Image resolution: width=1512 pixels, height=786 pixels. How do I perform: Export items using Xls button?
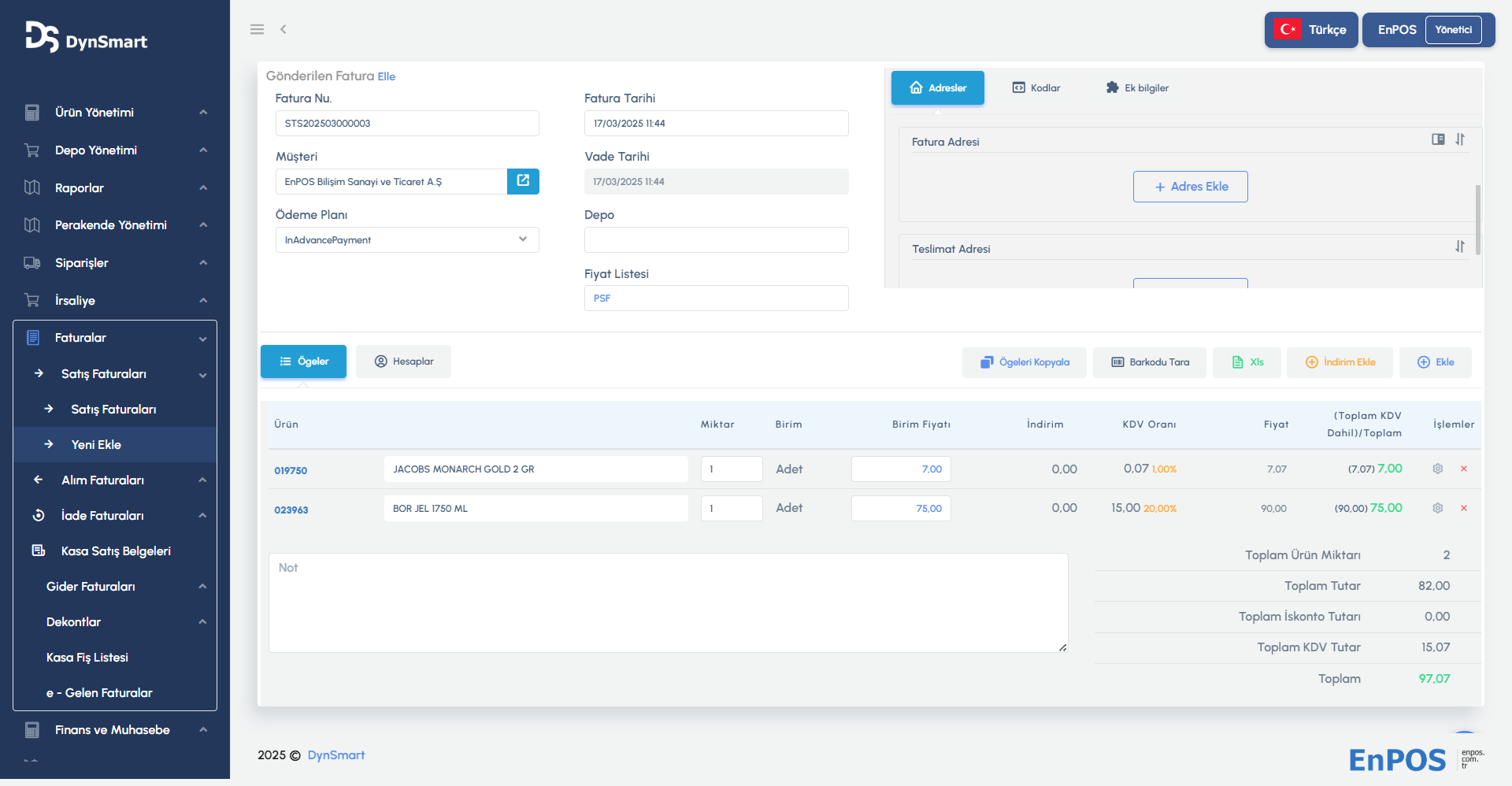(x=1247, y=362)
